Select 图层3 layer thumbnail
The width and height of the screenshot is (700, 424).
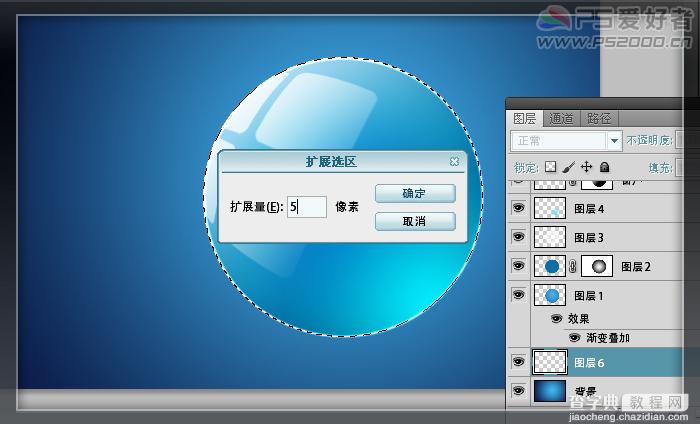[550, 237]
